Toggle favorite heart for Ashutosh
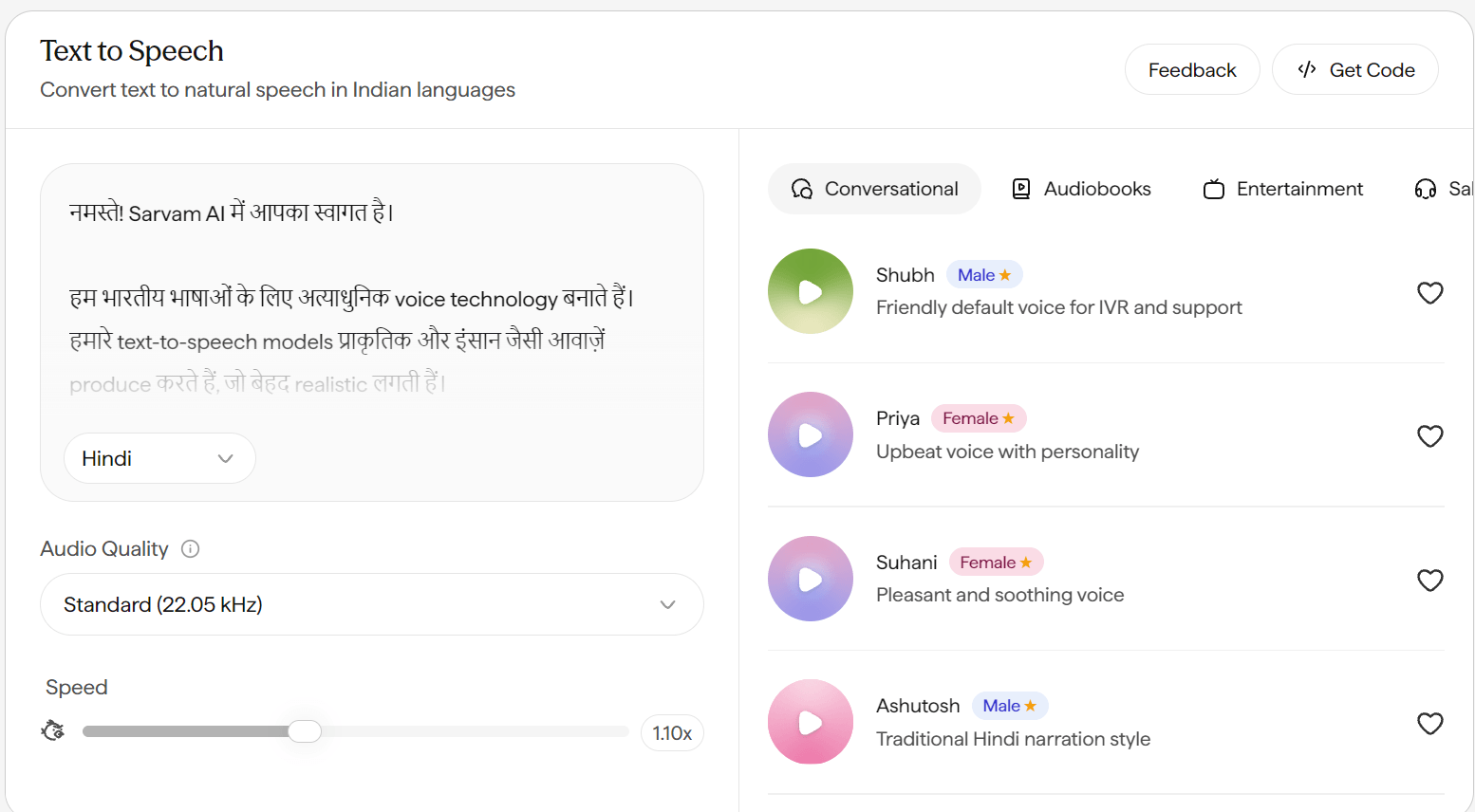The height and width of the screenshot is (812, 1475). (1430, 724)
